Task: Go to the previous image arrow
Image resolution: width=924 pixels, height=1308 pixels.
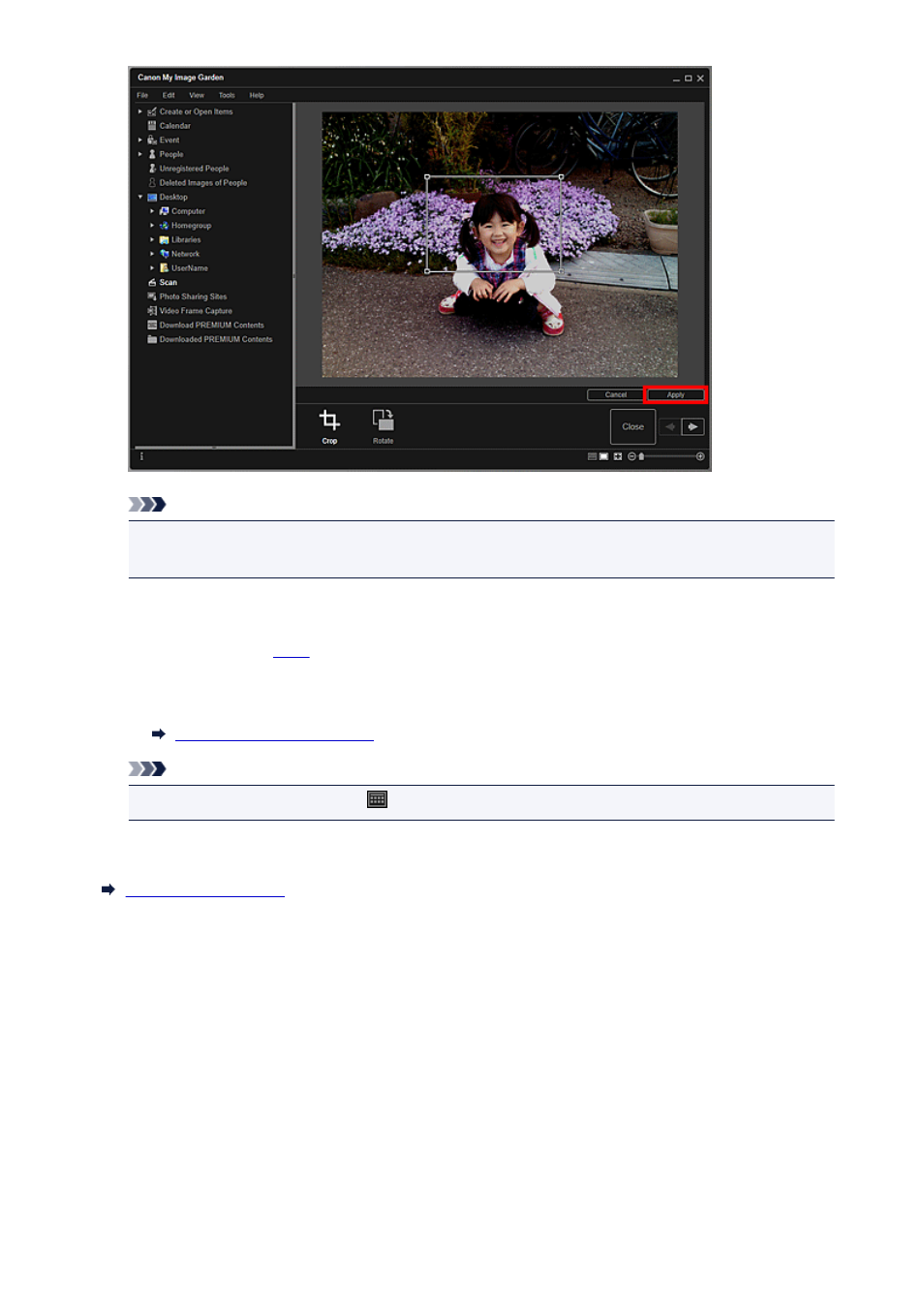Action: point(670,426)
